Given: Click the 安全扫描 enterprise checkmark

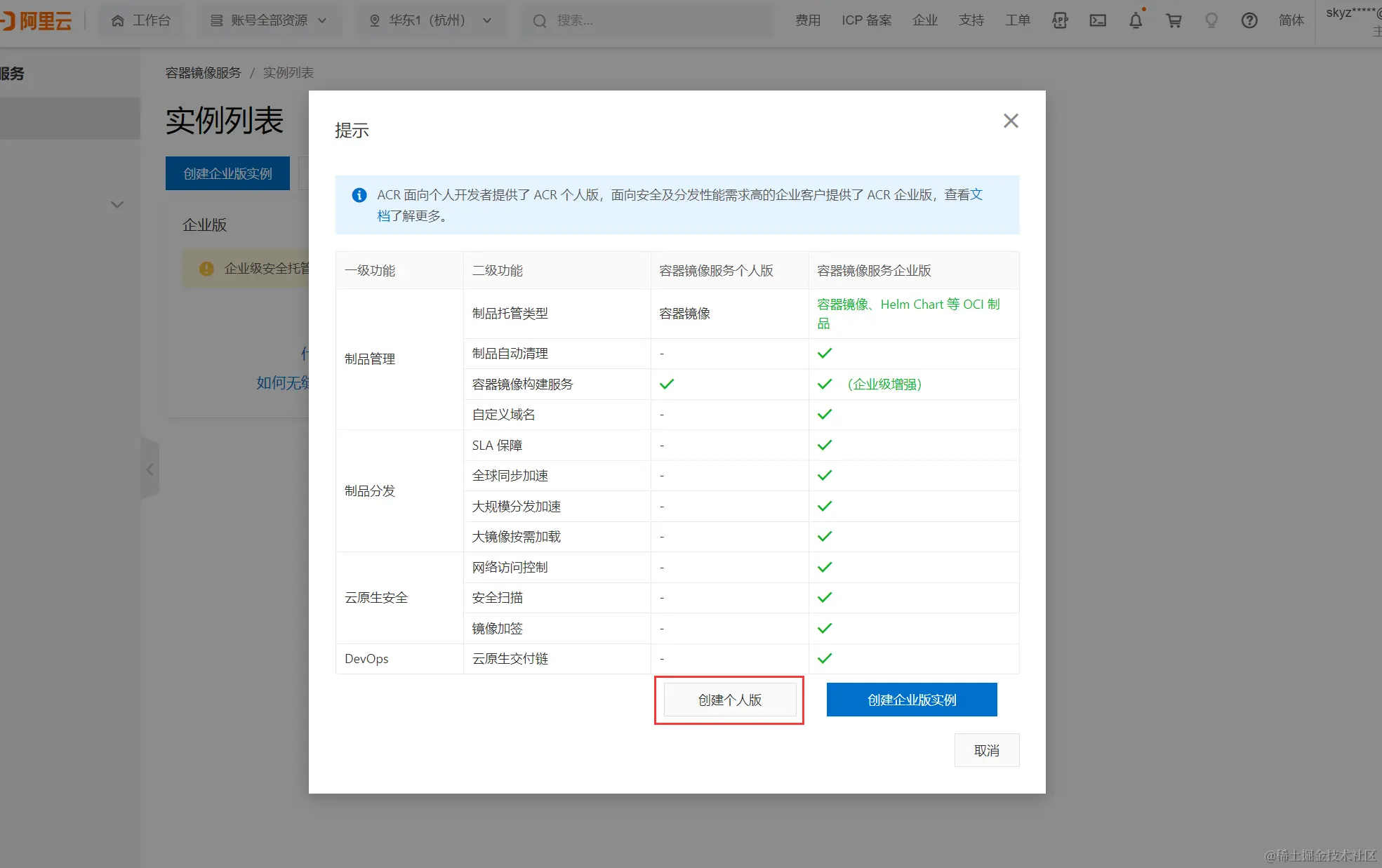Looking at the screenshot, I should coord(825,597).
